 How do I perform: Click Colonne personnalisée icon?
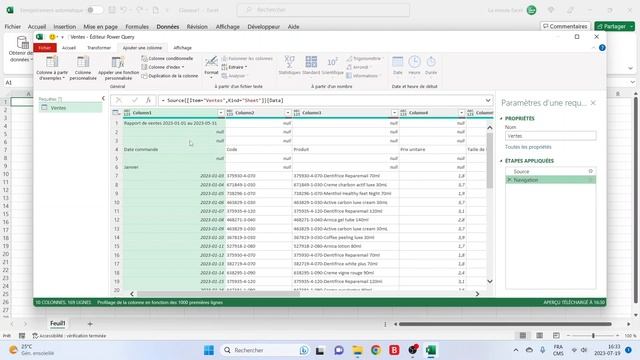[83, 62]
